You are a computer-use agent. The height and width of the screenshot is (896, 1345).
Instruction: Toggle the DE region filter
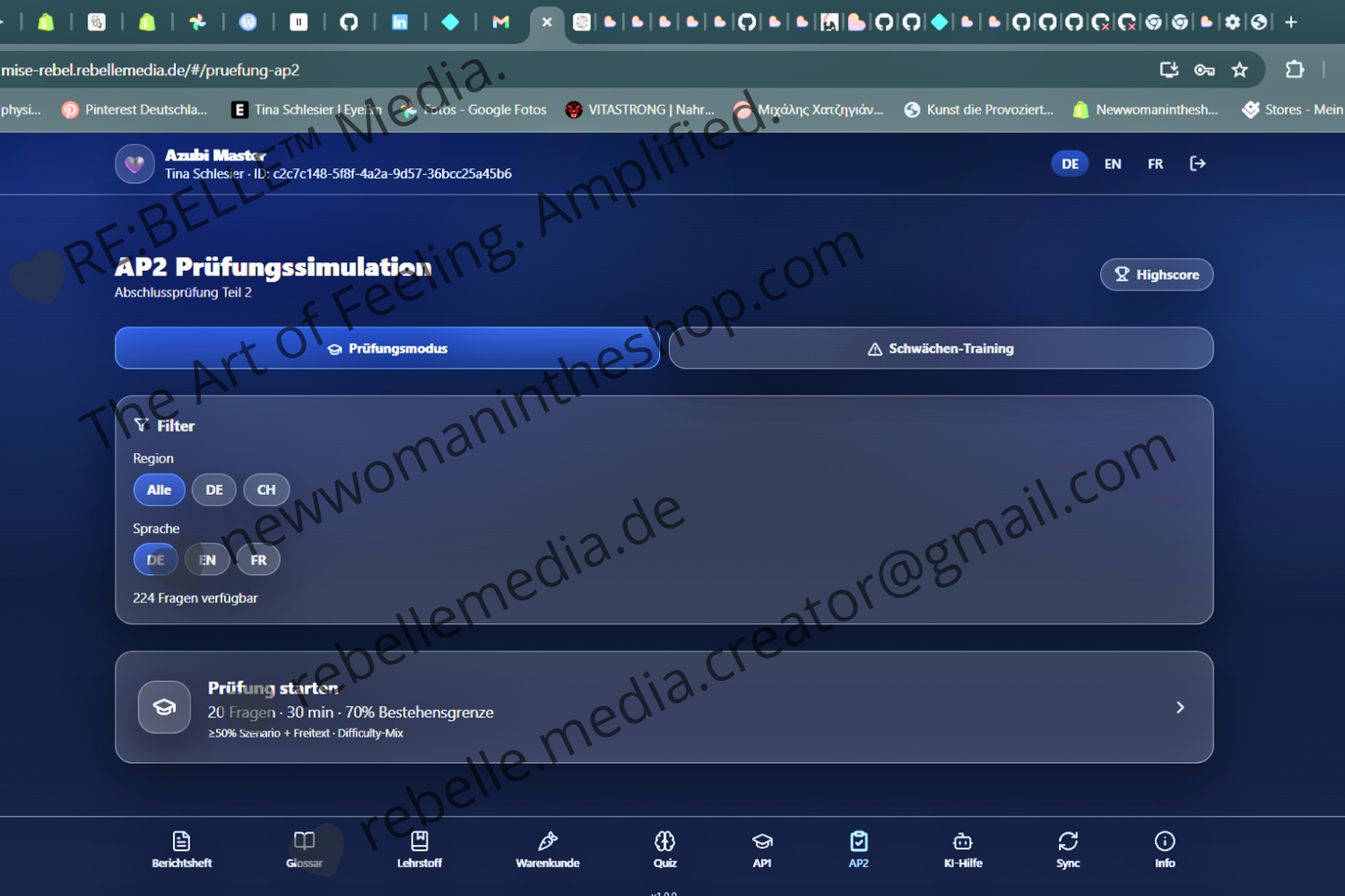pos(214,489)
